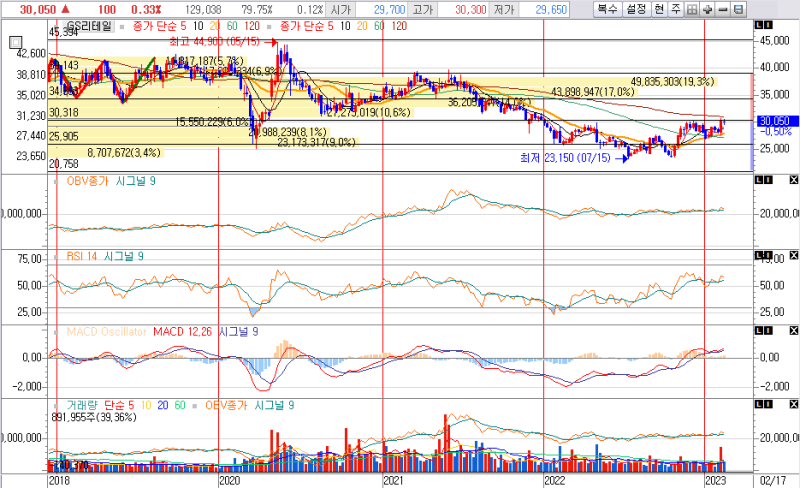Click the minus zoom-out toolbar icon
This screenshot has width=800, height=488.
tap(722, 9)
